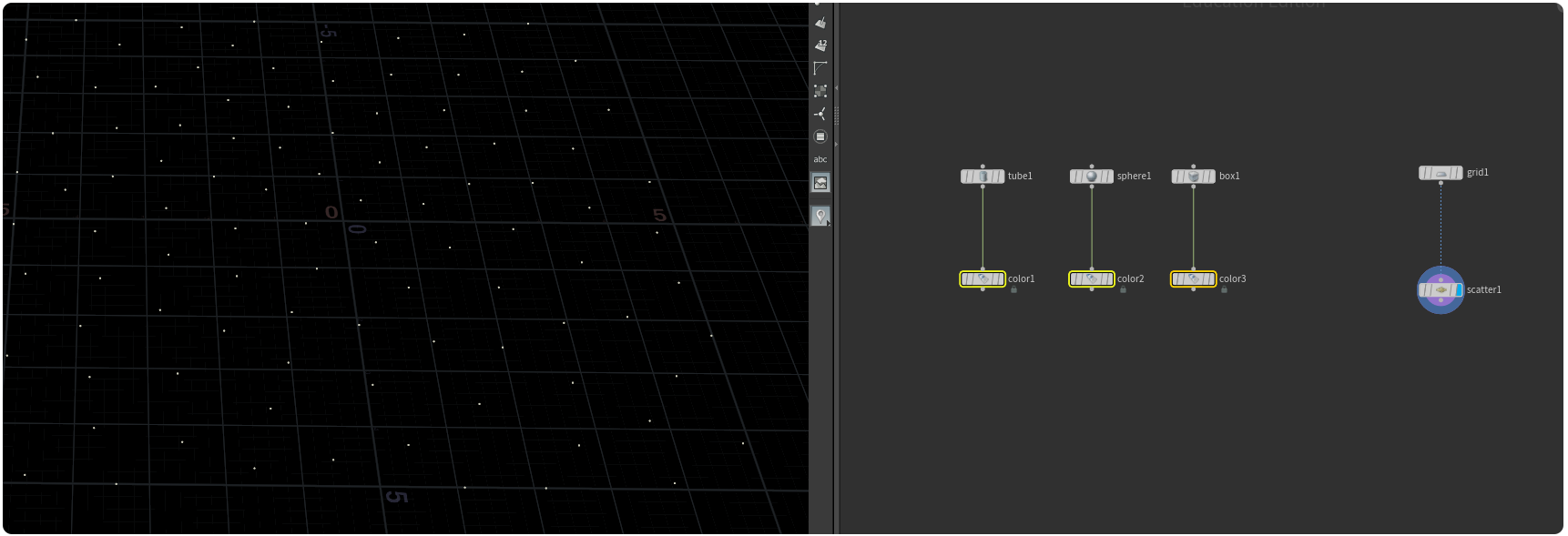Viewport: 1568px width, 536px height.
Task: Click the color1 node label
Action: point(1021,279)
